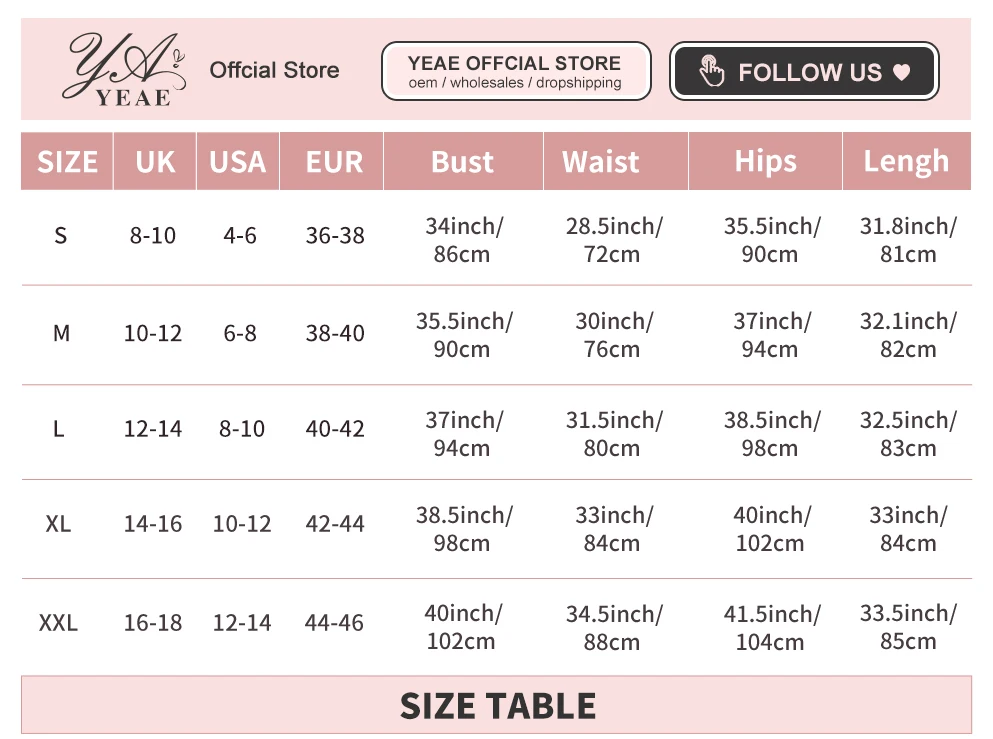Click the Hips column header

(766, 161)
